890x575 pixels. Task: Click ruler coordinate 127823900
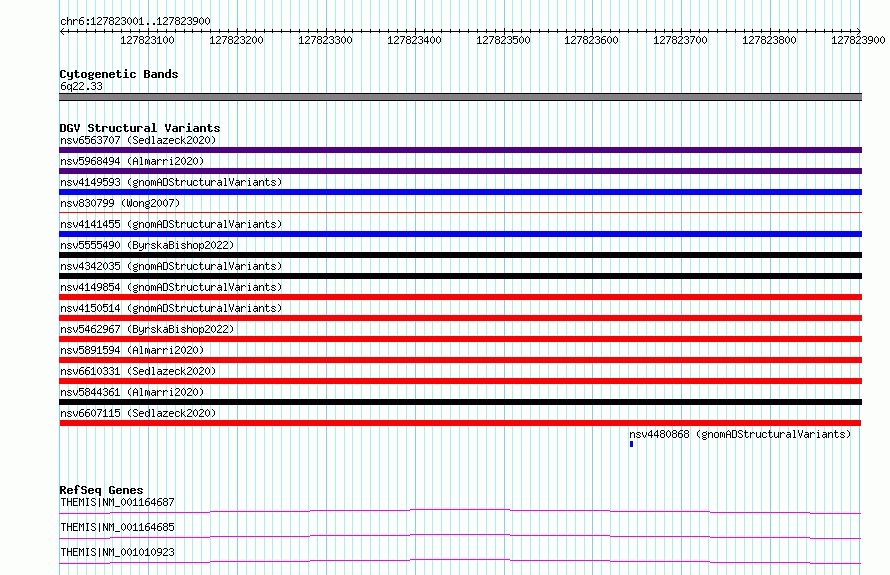[858, 40]
